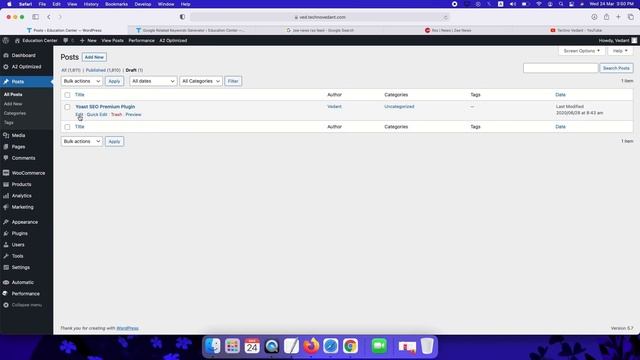The image size is (640, 360).
Task: Tick the select-all checkbox in table header
Action: pos(67,95)
